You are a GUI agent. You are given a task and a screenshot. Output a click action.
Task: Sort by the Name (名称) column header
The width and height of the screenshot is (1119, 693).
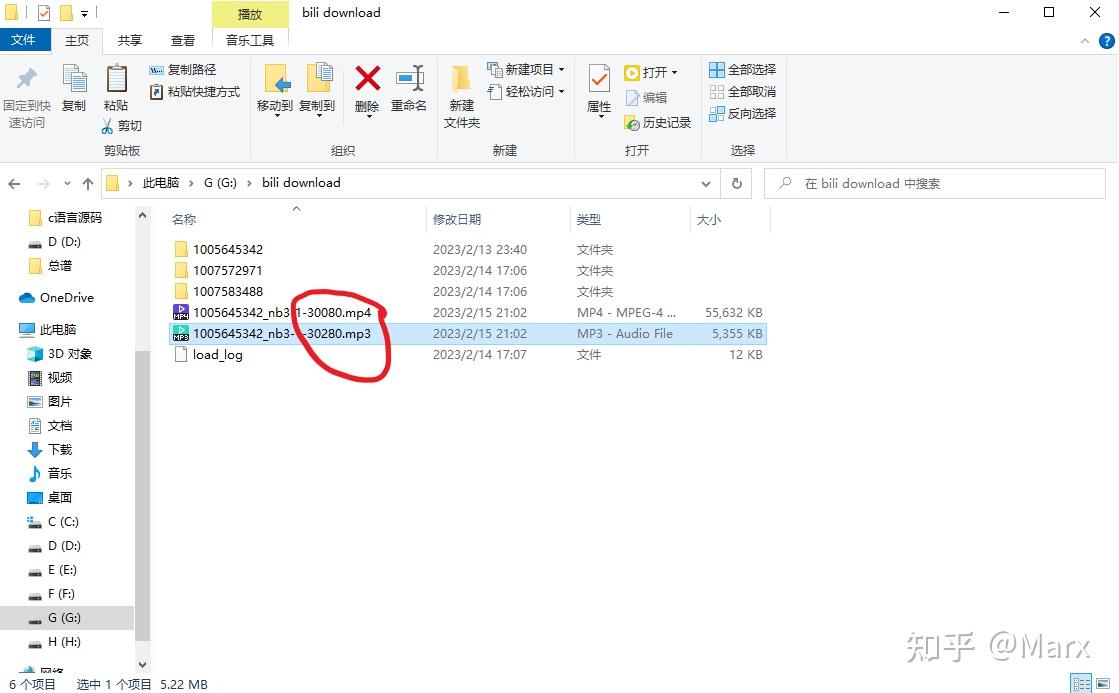tap(184, 220)
